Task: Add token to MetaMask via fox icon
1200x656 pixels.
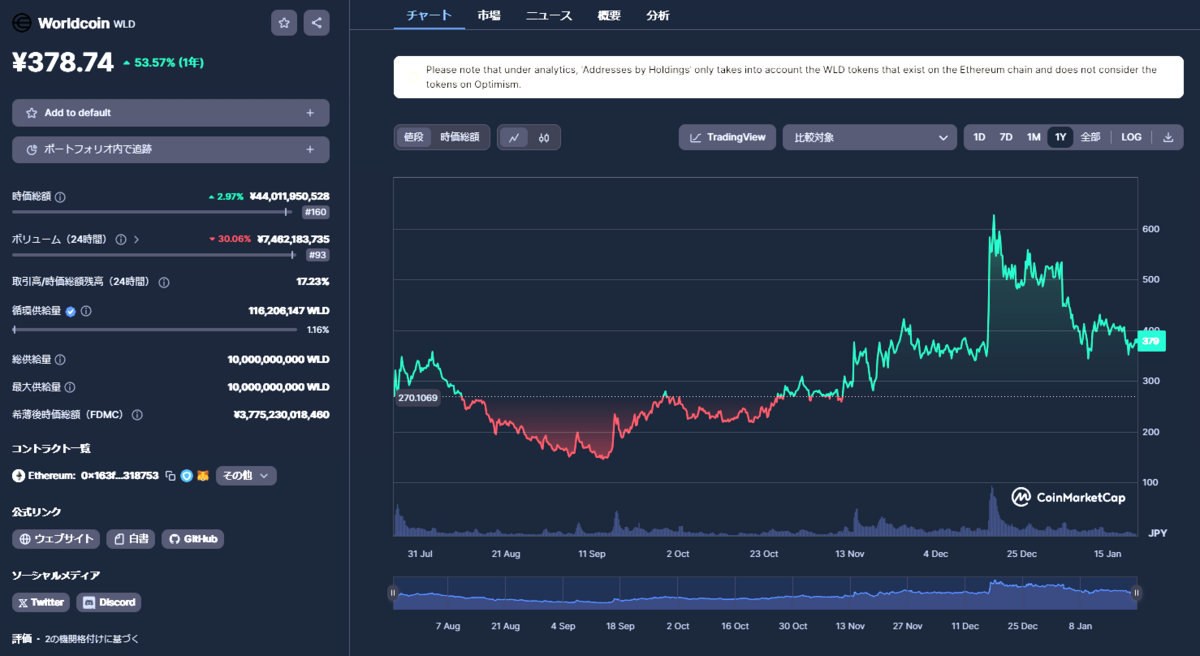Action: coord(202,476)
